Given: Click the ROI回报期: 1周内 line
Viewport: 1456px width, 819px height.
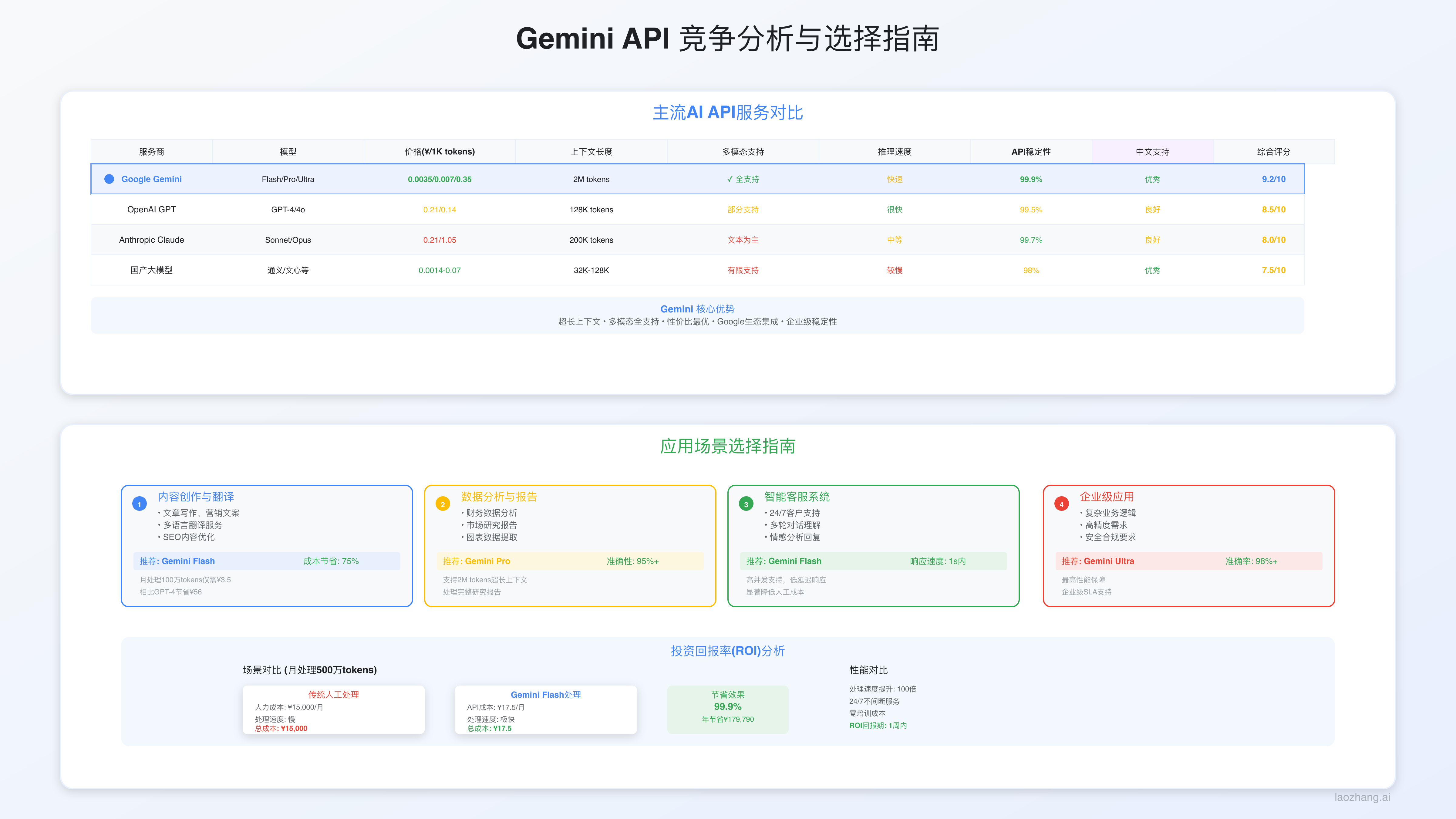Looking at the screenshot, I should (x=878, y=726).
